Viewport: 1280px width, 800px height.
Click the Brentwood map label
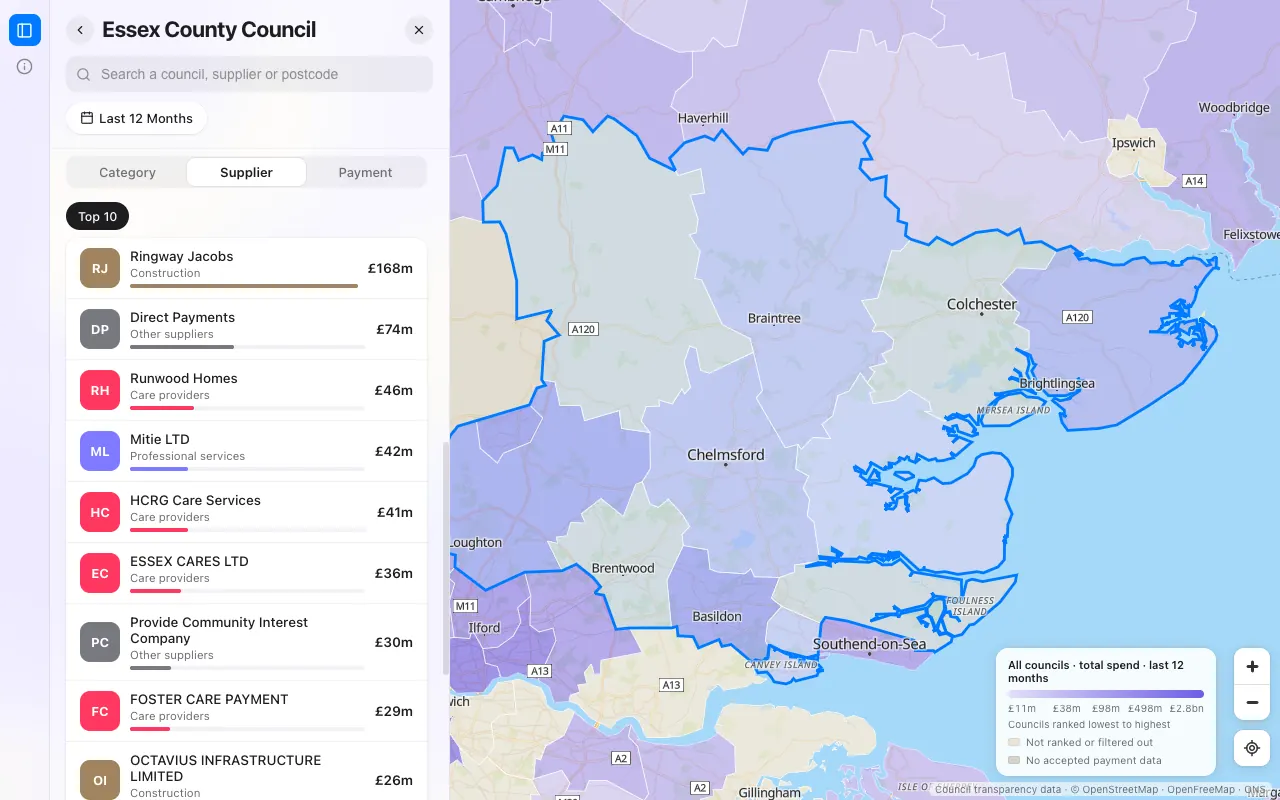pyautogui.click(x=623, y=568)
